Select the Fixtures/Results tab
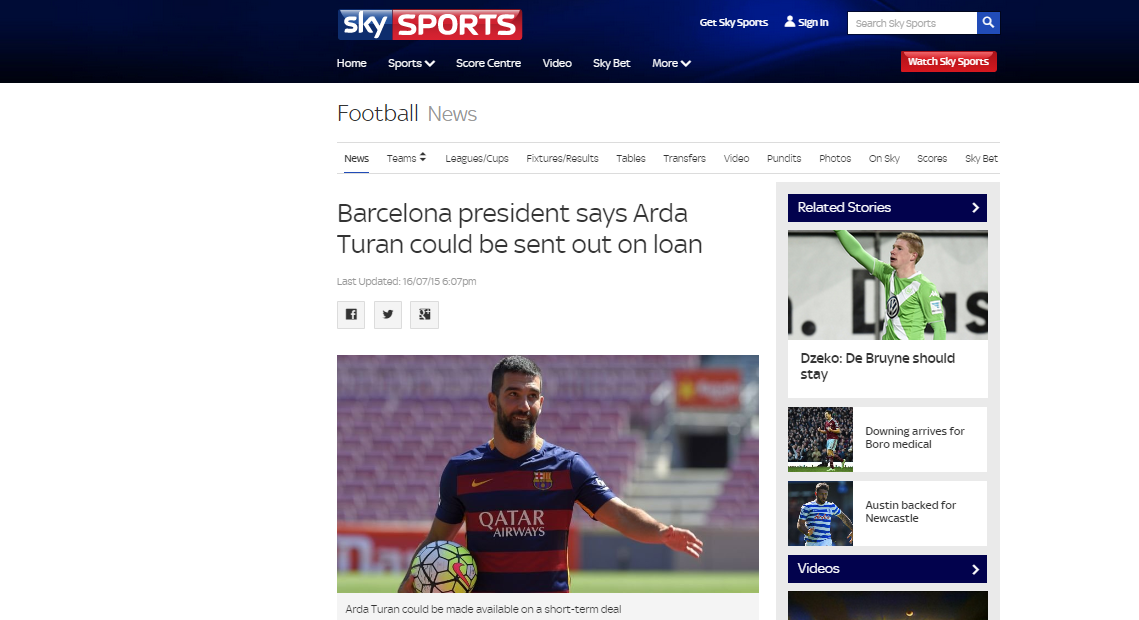Viewport: 1139px width, 620px height. click(x=562, y=158)
